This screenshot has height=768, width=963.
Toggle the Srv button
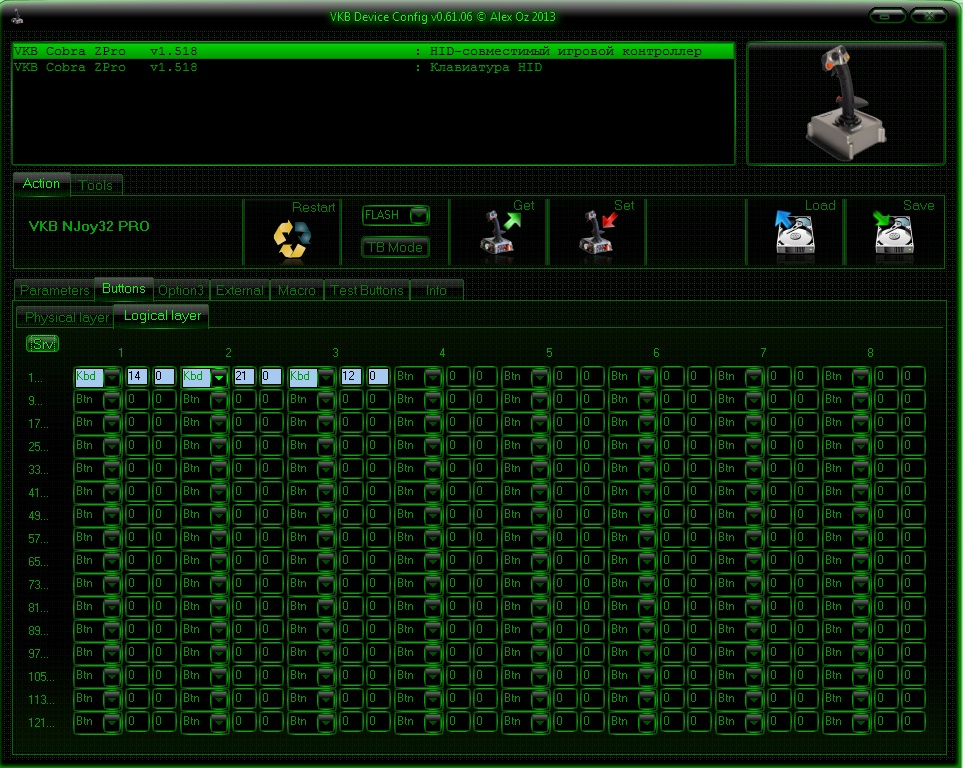pos(42,344)
